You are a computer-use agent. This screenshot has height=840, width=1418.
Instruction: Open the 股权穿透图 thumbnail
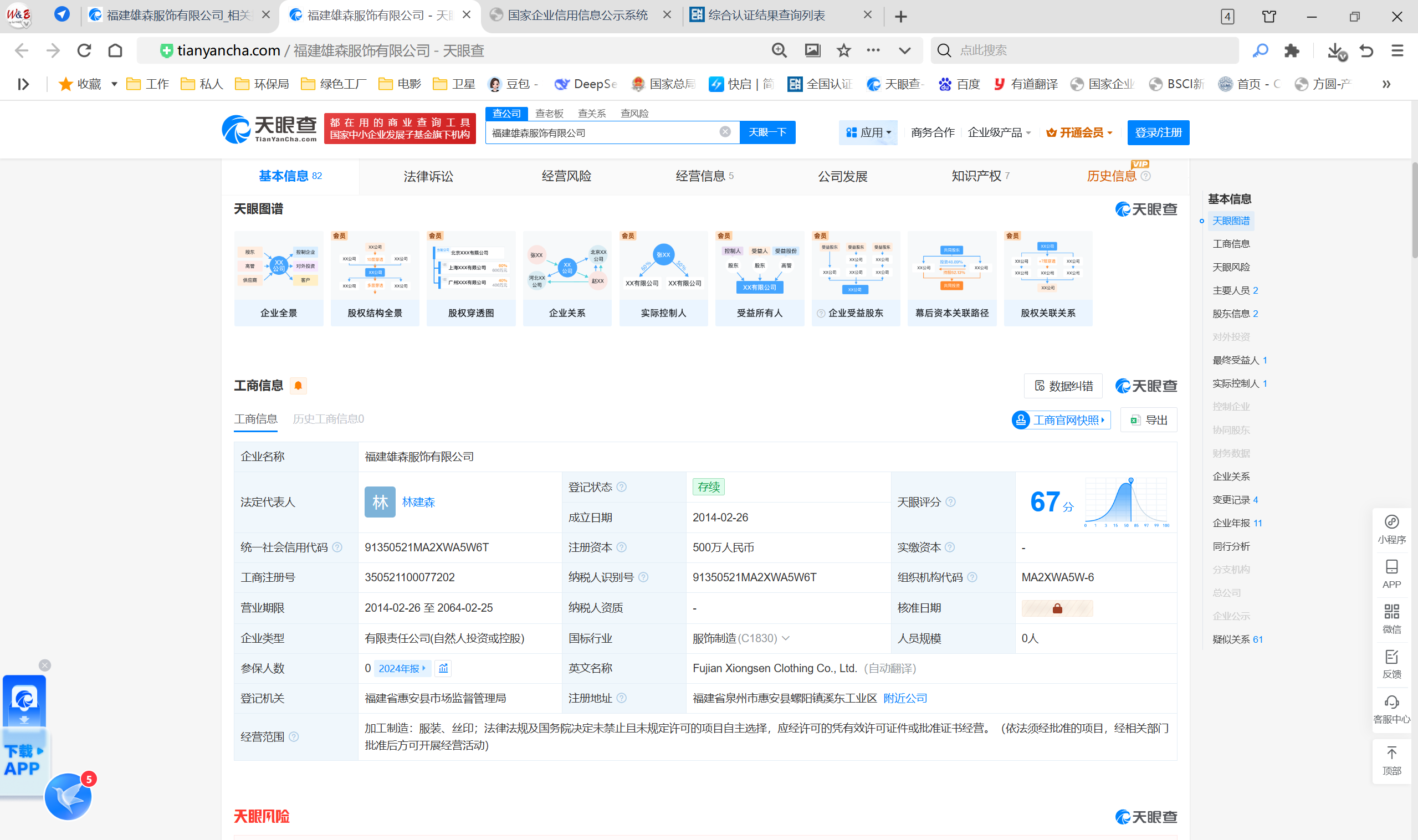[x=470, y=278]
